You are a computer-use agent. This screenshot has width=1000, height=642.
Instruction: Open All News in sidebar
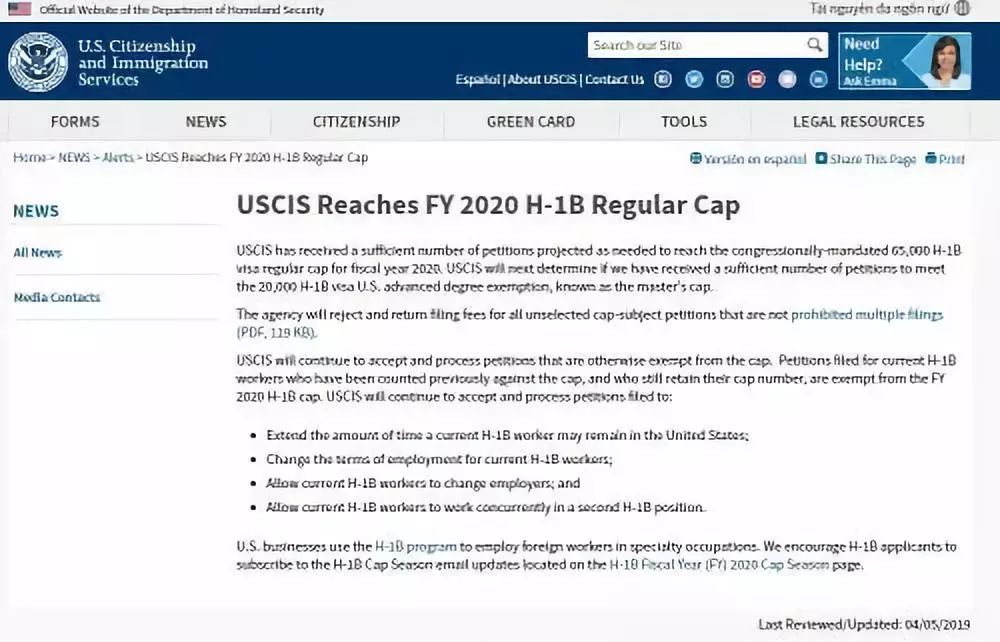pos(38,252)
